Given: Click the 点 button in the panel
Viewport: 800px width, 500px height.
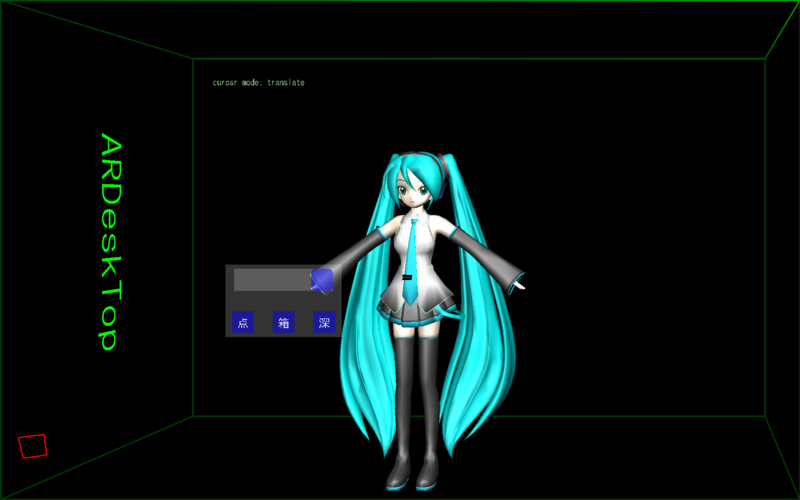Looking at the screenshot, I should pos(243,322).
